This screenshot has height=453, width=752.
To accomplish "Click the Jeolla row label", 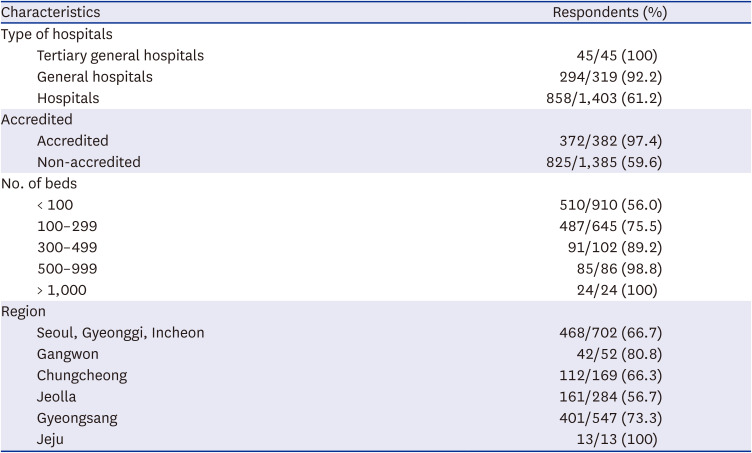I will coord(56,397).
